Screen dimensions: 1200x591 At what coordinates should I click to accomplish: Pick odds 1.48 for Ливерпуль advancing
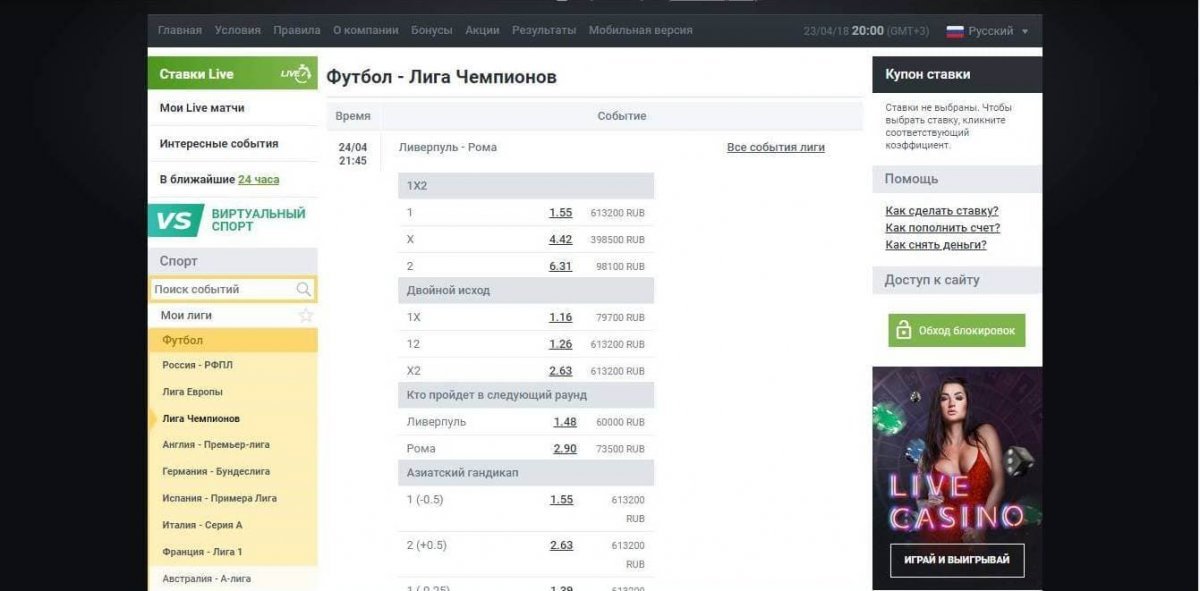[x=565, y=422]
